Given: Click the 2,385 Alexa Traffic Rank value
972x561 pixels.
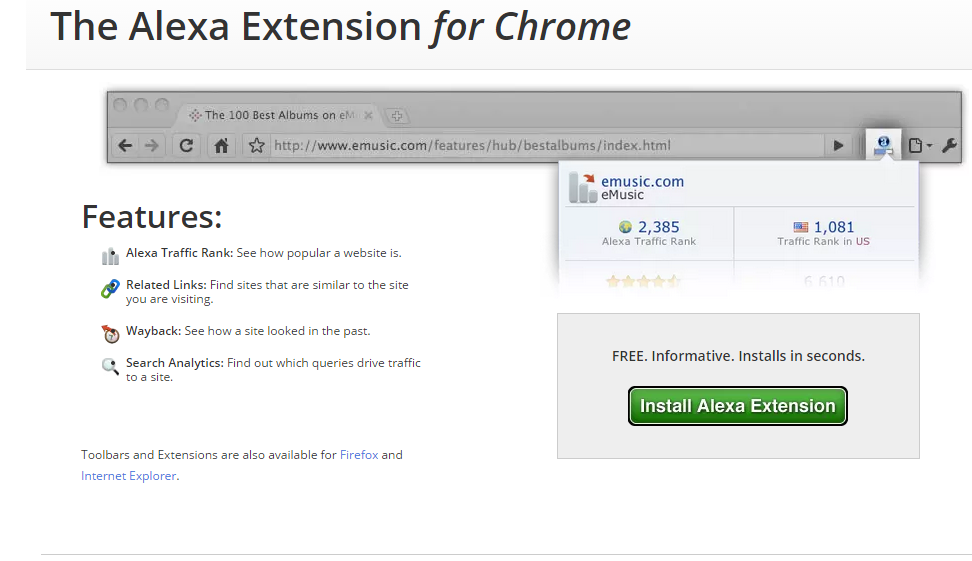Looking at the screenshot, I should pyautogui.click(x=658, y=227).
